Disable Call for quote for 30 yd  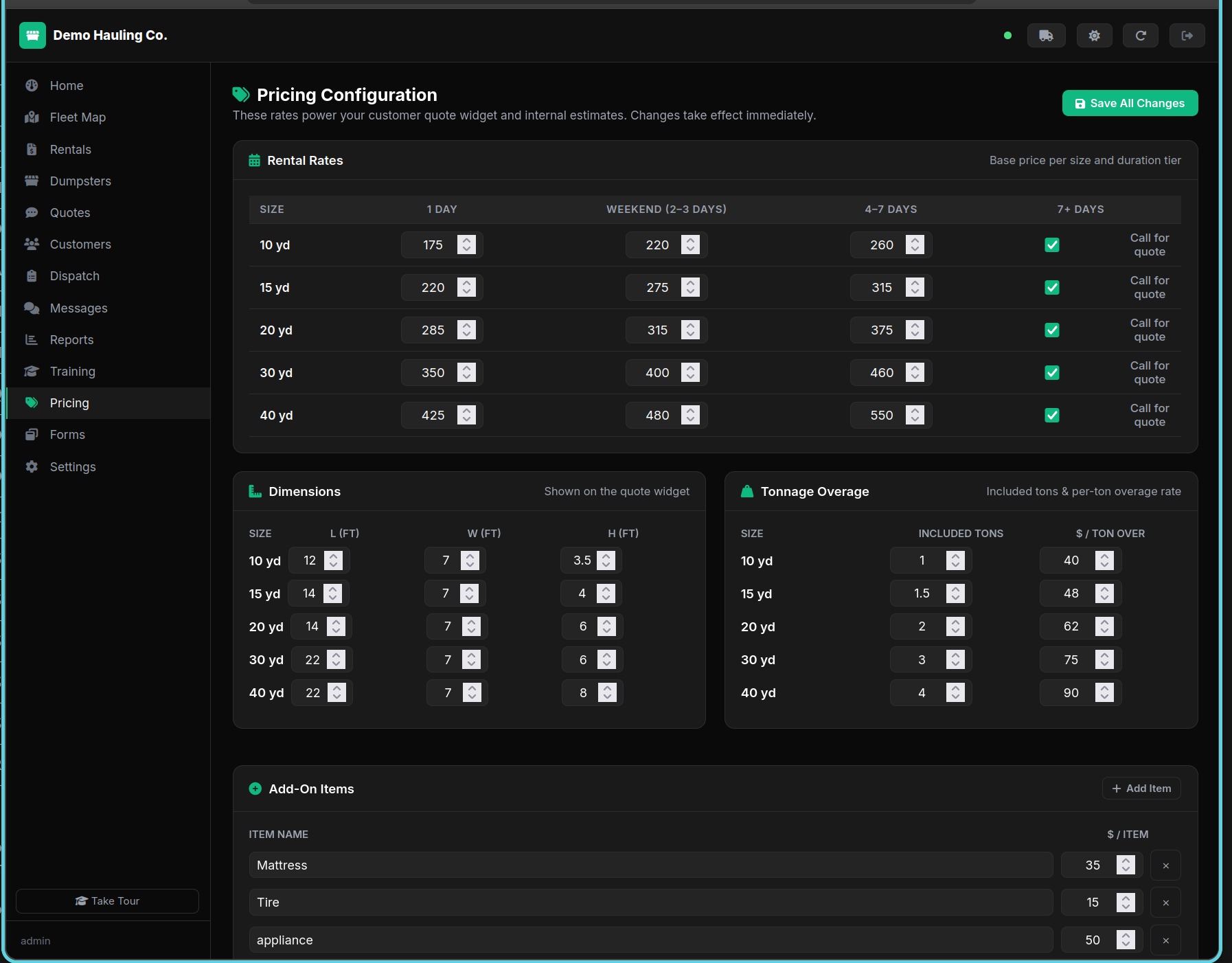(1051, 372)
